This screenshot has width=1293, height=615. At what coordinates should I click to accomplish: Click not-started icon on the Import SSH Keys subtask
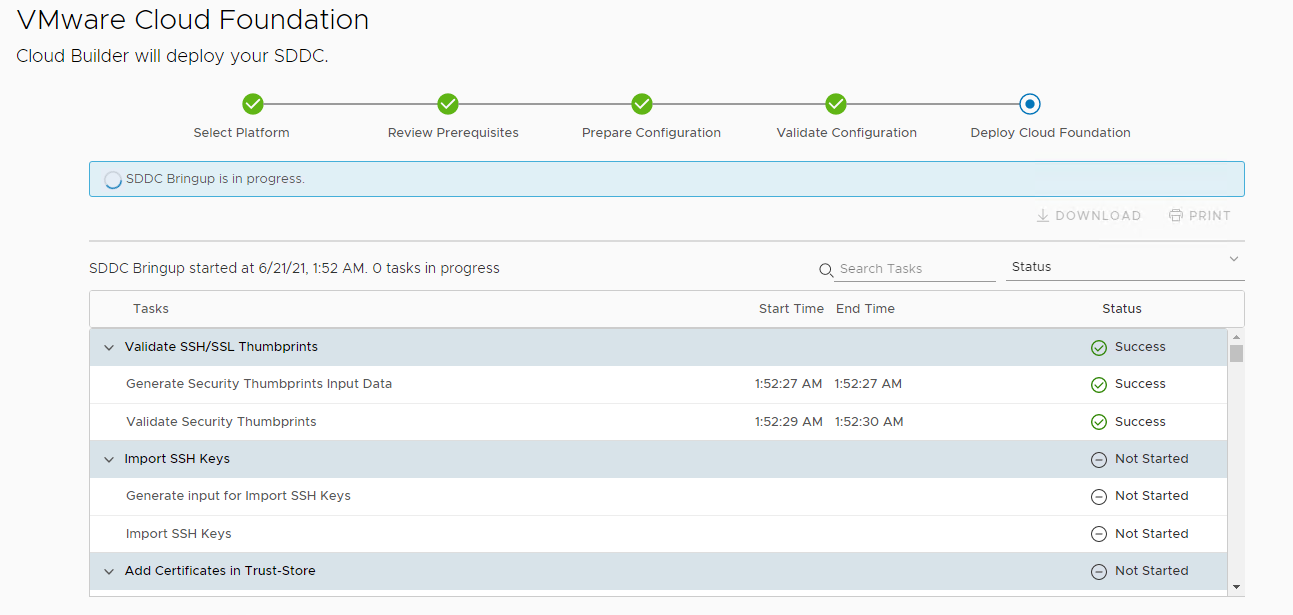(1099, 535)
